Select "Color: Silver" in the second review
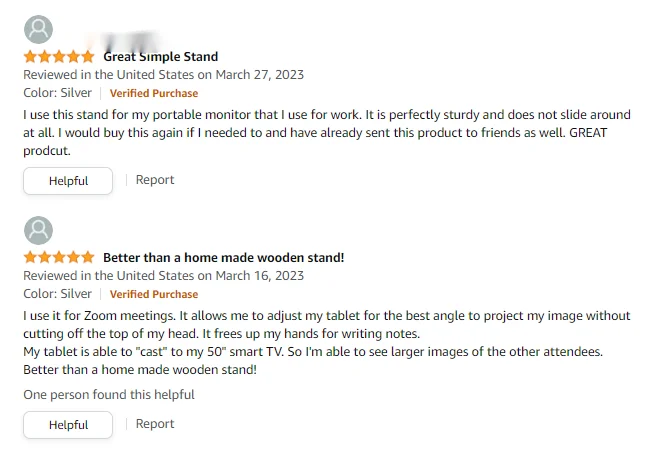646x460 pixels. click(57, 294)
